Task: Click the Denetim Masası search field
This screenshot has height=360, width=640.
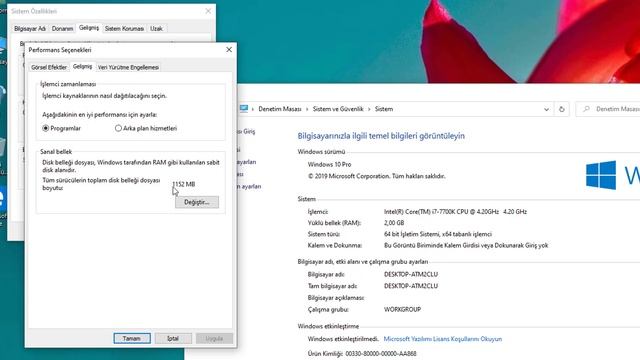Action: 608,109
